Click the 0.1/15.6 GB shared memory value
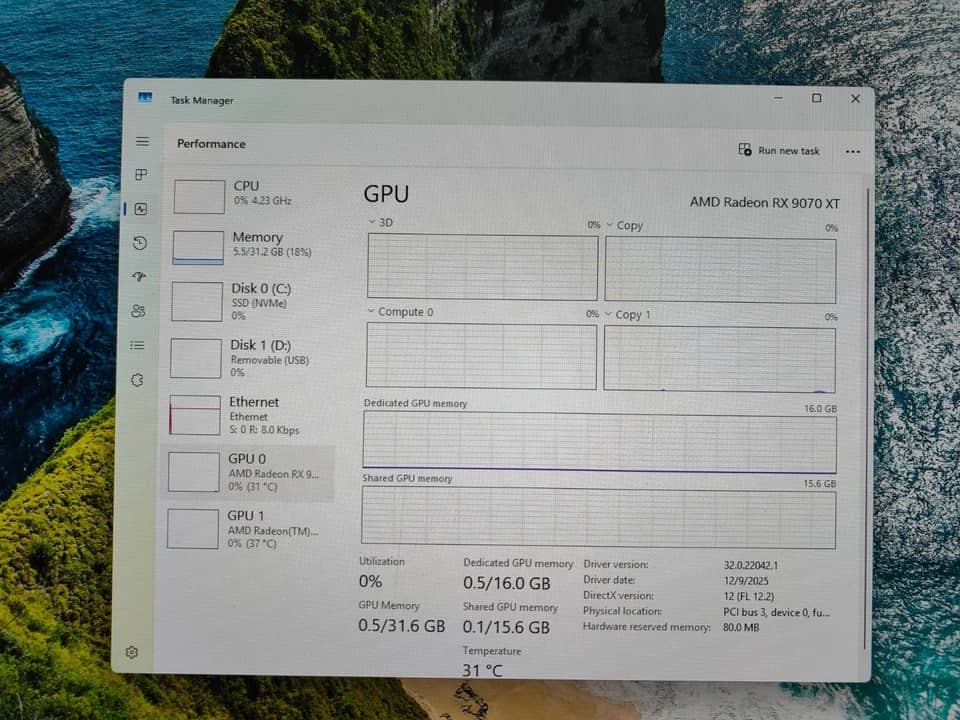 point(506,628)
